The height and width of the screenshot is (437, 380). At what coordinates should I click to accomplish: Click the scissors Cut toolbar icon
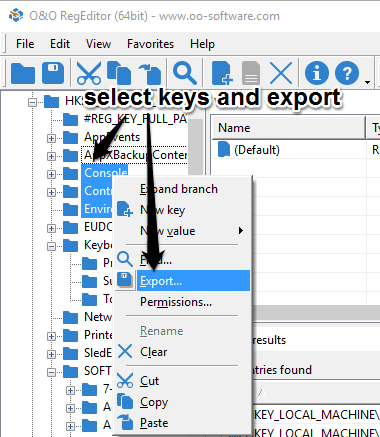(89, 73)
